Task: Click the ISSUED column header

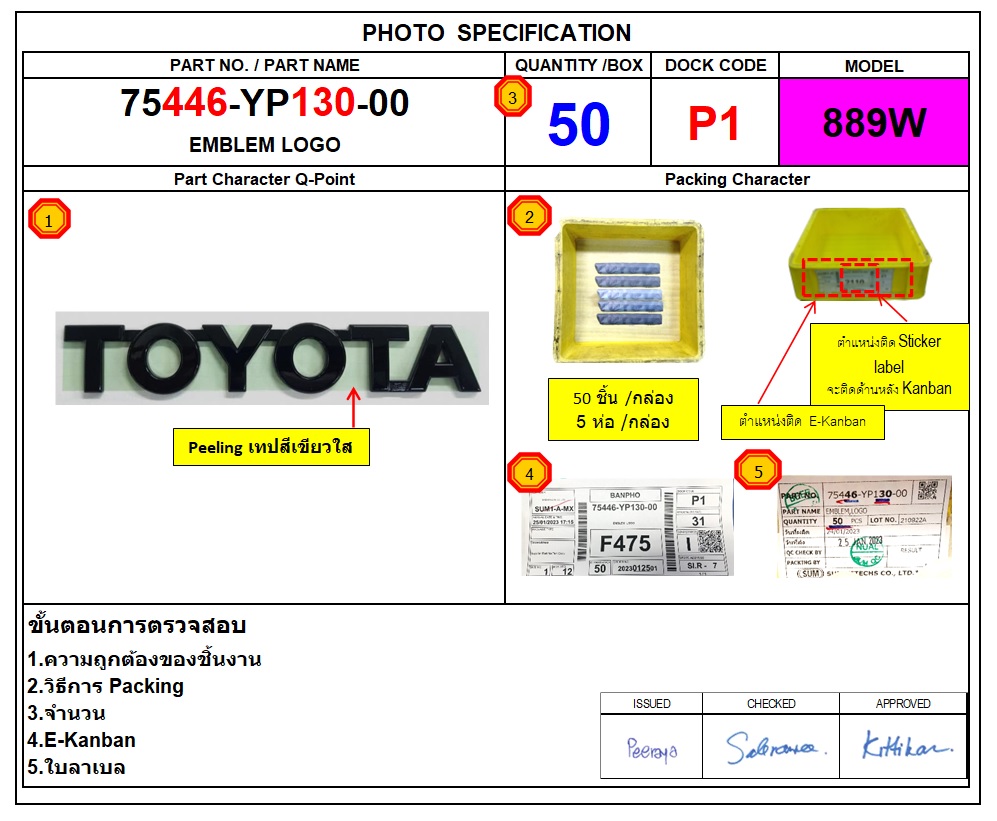Action: click(x=651, y=703)
